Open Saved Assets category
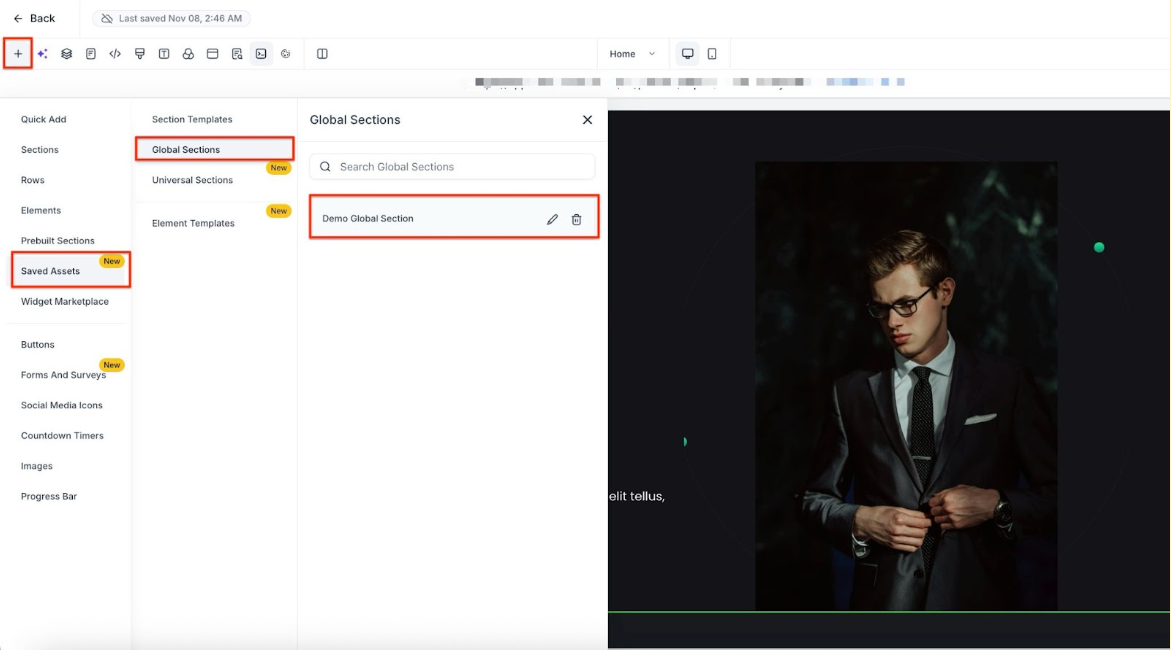This screenshot has height=650, width=1171. click(51, 271)
